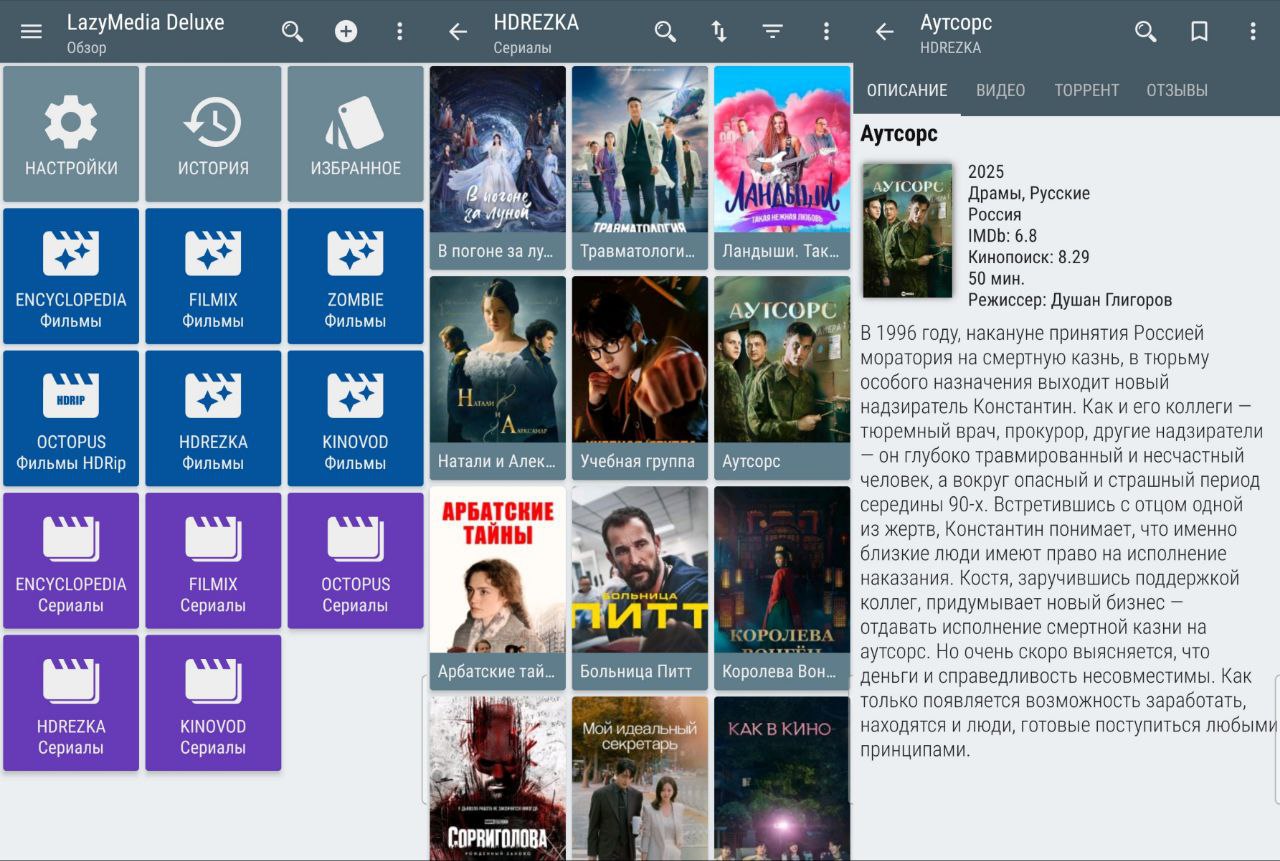Open ENCYCLOPEDIA Сериалы tile
1280x861 pixels.
(x=71, y=561)
